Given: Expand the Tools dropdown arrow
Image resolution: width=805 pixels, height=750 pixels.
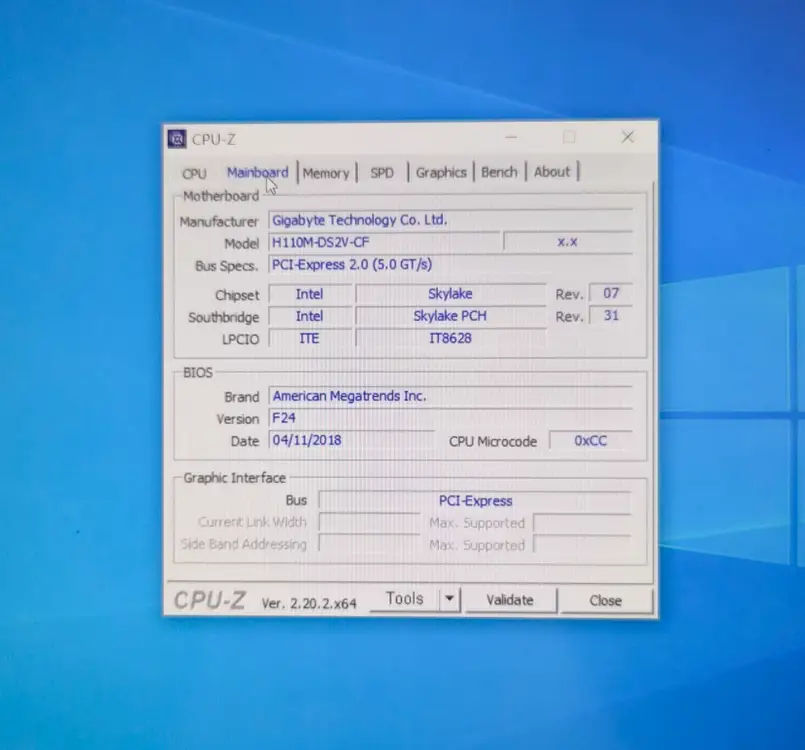Looking at the screenshot, I should click(450, 599).
